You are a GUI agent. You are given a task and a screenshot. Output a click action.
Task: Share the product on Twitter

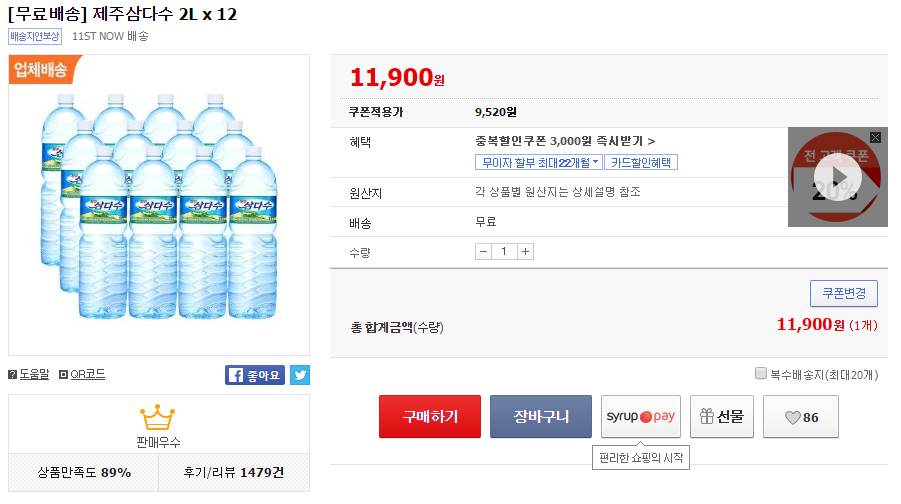point(300,375)
